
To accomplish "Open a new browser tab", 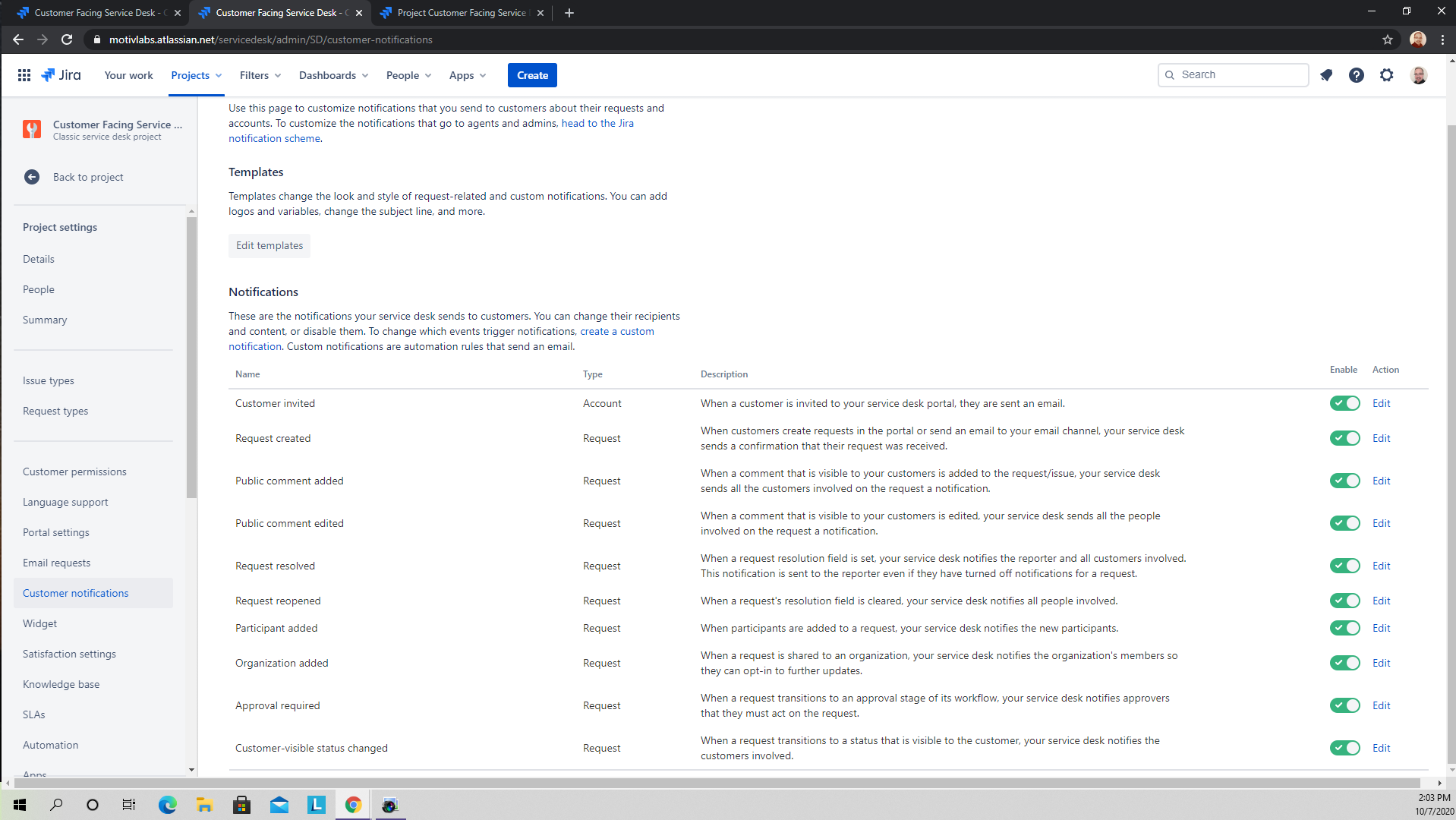I will pos(569,13).
